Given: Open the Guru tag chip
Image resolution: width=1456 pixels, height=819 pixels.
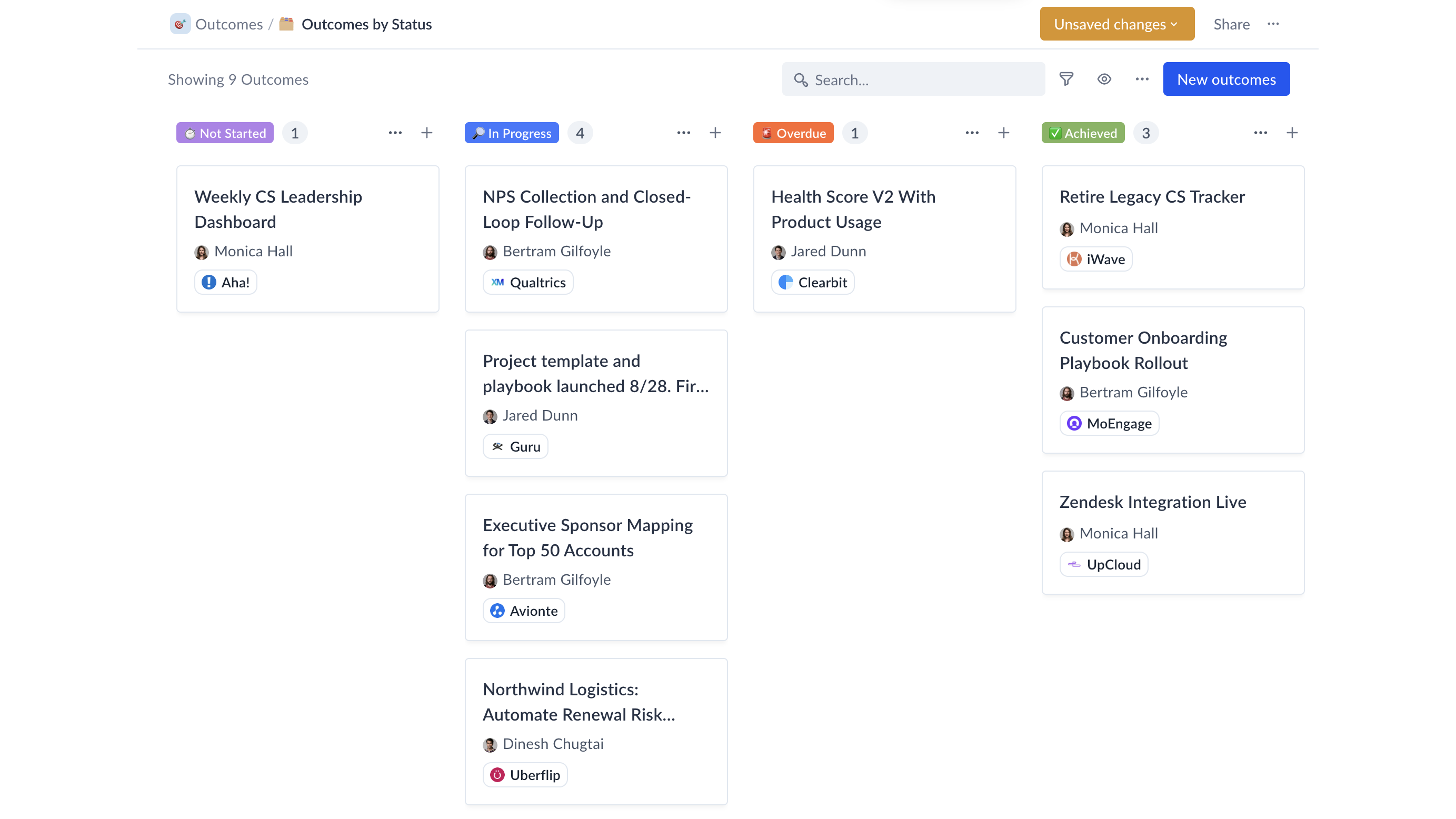Looking at the screenshot, I should 515,446.
